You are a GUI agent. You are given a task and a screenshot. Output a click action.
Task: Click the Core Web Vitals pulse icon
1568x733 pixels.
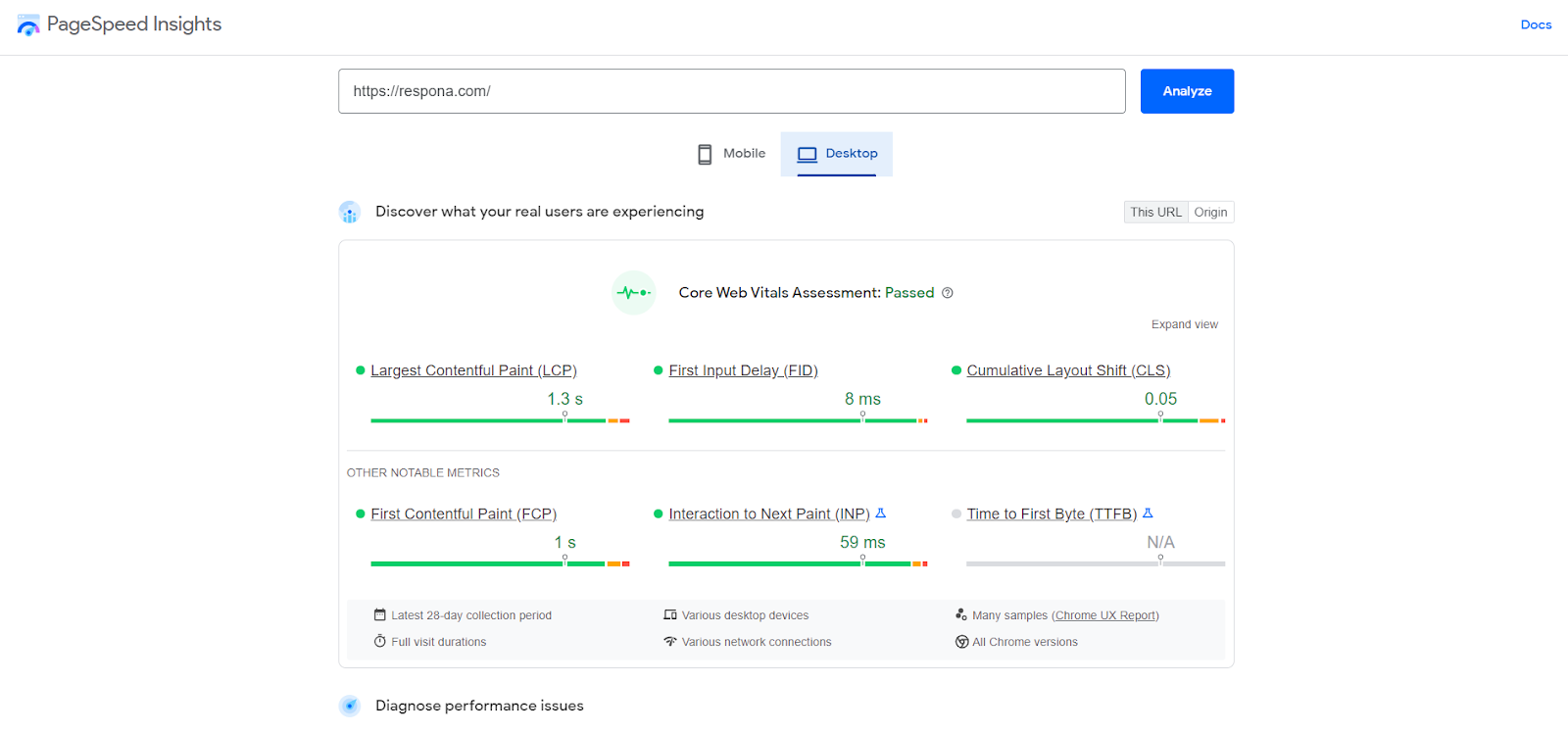click(x=634, y=292)
